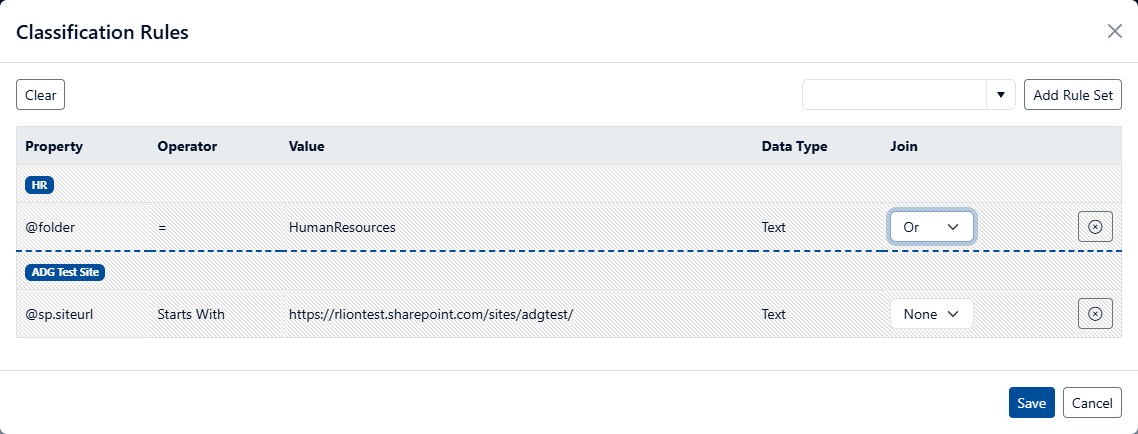Save the classification rules
The height and width of the screenshot is (434, 1138).
(1031, 403)
